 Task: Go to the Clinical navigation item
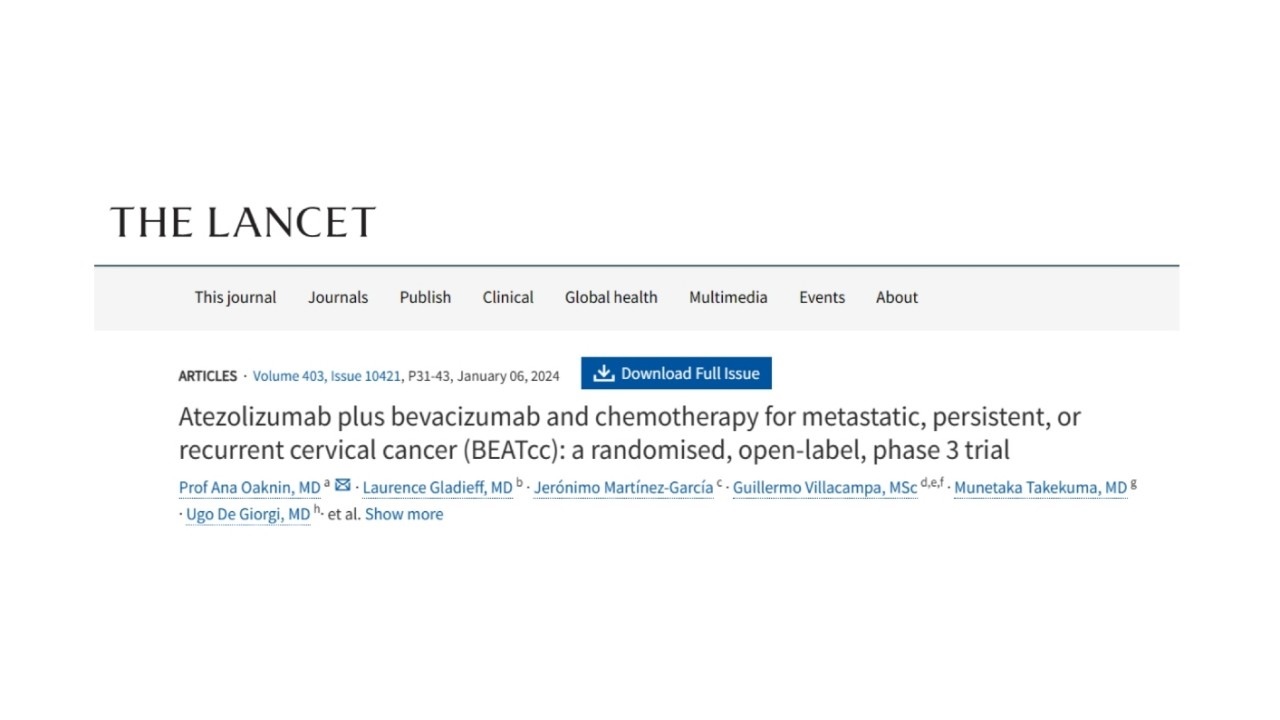(x=508, y=297)
